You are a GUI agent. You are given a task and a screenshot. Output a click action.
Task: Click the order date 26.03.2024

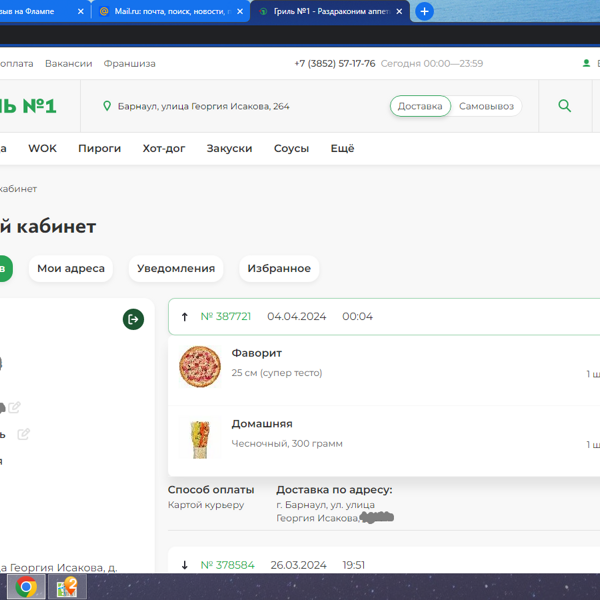coord(298,565)
